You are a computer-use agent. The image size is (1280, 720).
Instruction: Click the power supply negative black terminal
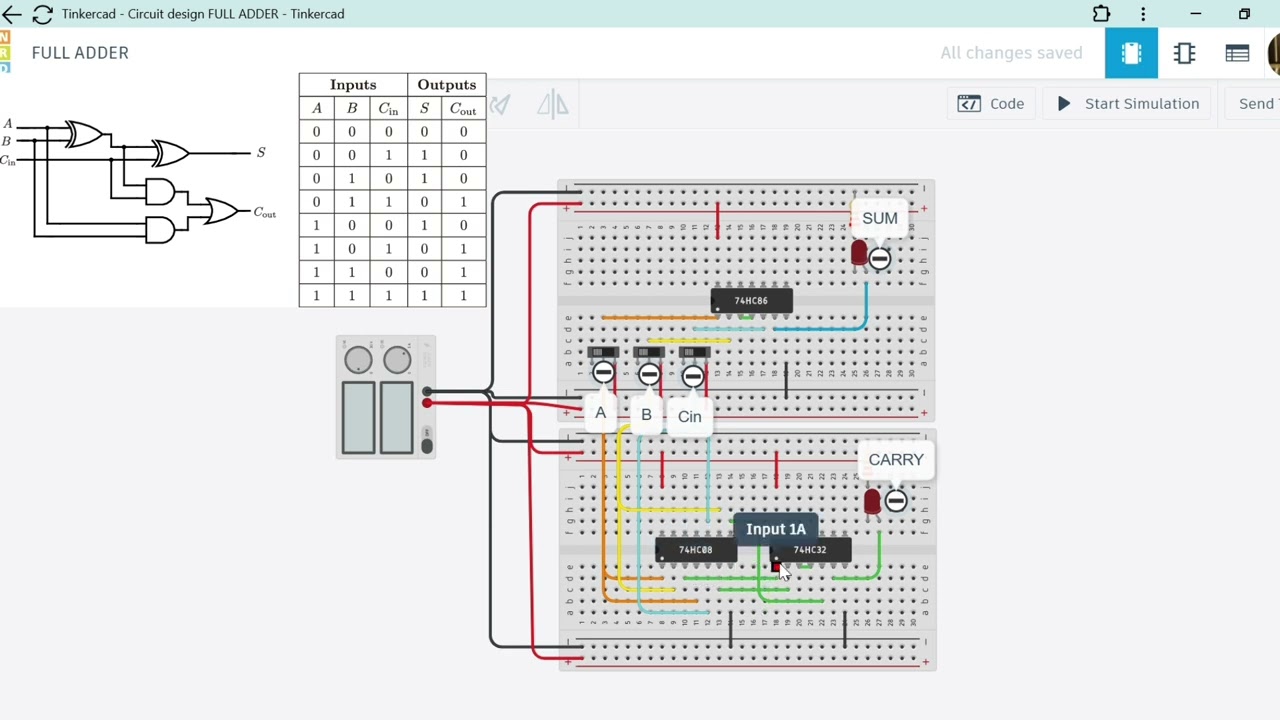click(x=427, y=391)
